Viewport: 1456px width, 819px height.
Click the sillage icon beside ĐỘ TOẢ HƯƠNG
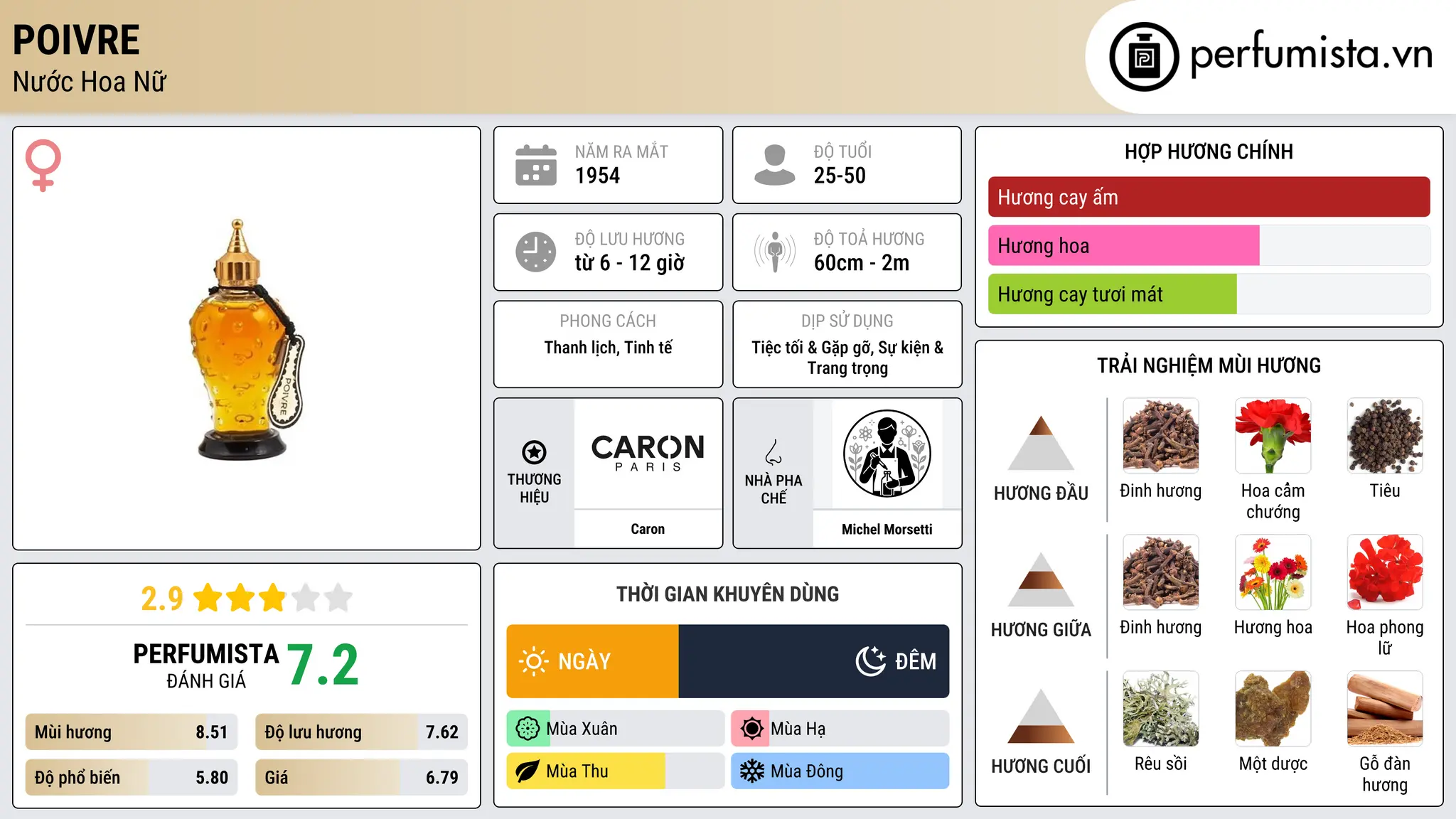coord(774,252)
